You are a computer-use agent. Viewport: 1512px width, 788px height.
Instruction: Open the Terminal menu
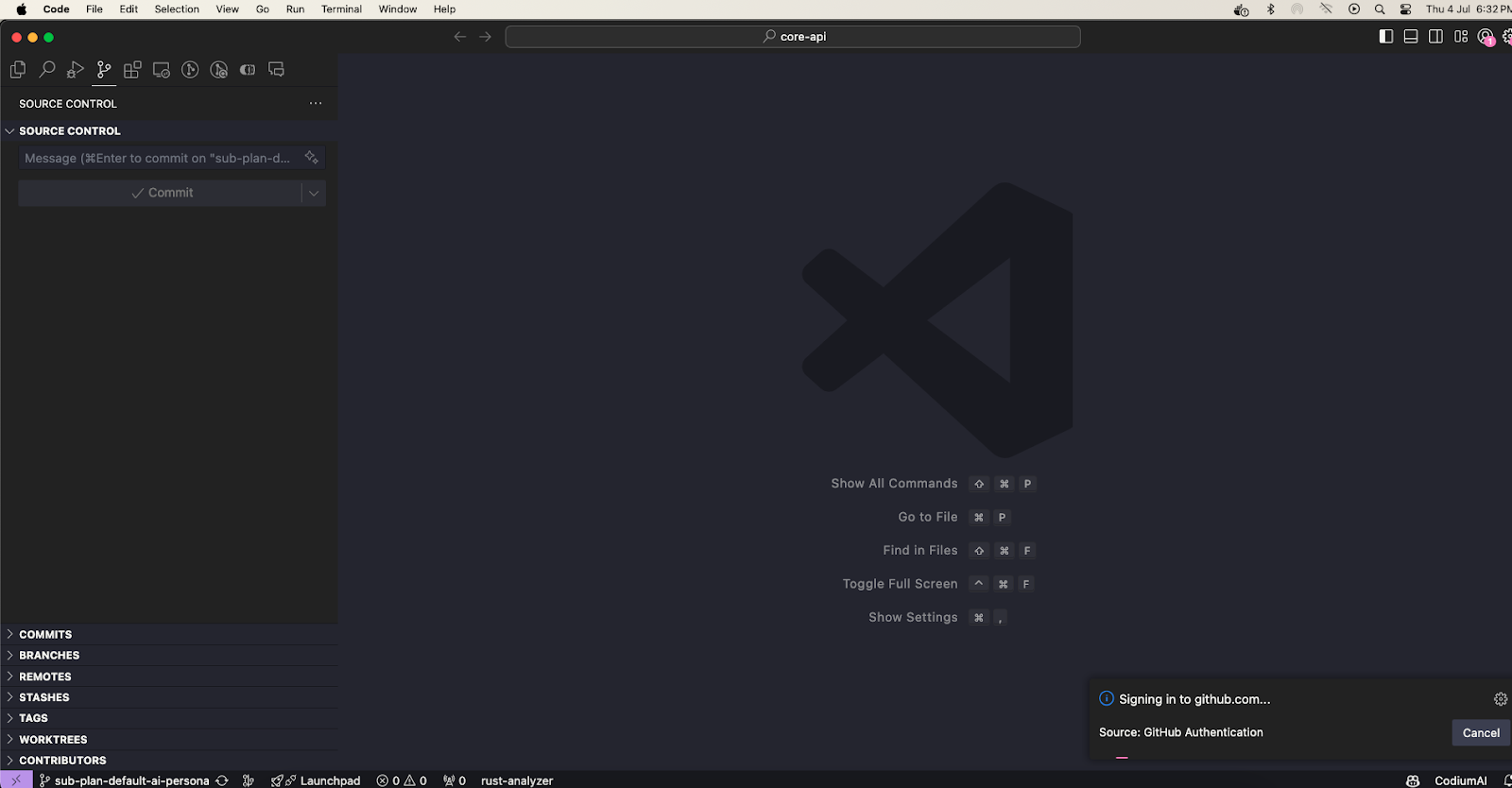(x=341, y=9)
